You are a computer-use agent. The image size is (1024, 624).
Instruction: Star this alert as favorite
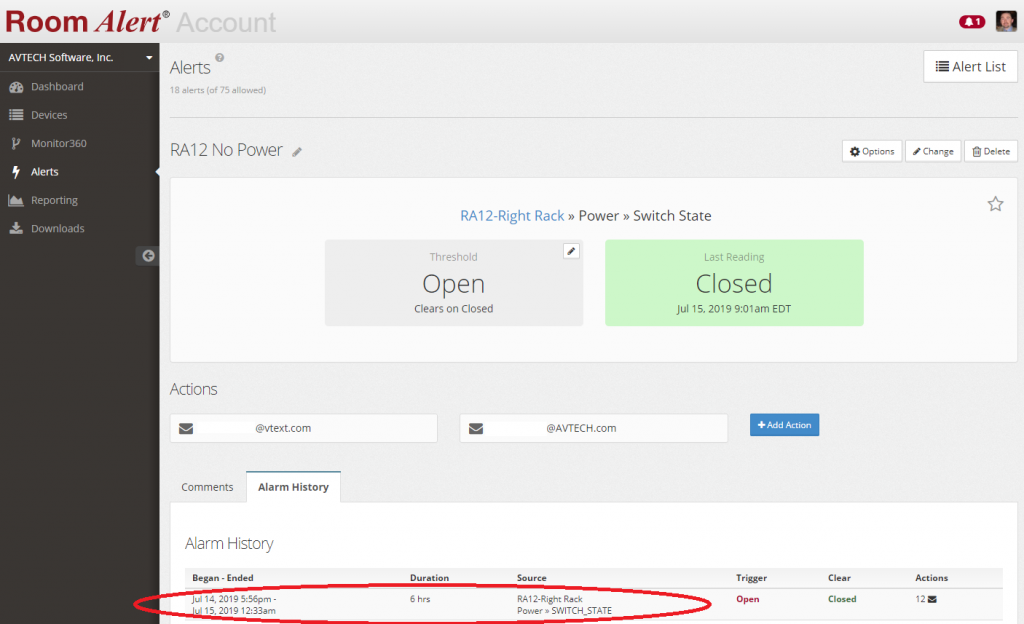(x=995, y=204)
